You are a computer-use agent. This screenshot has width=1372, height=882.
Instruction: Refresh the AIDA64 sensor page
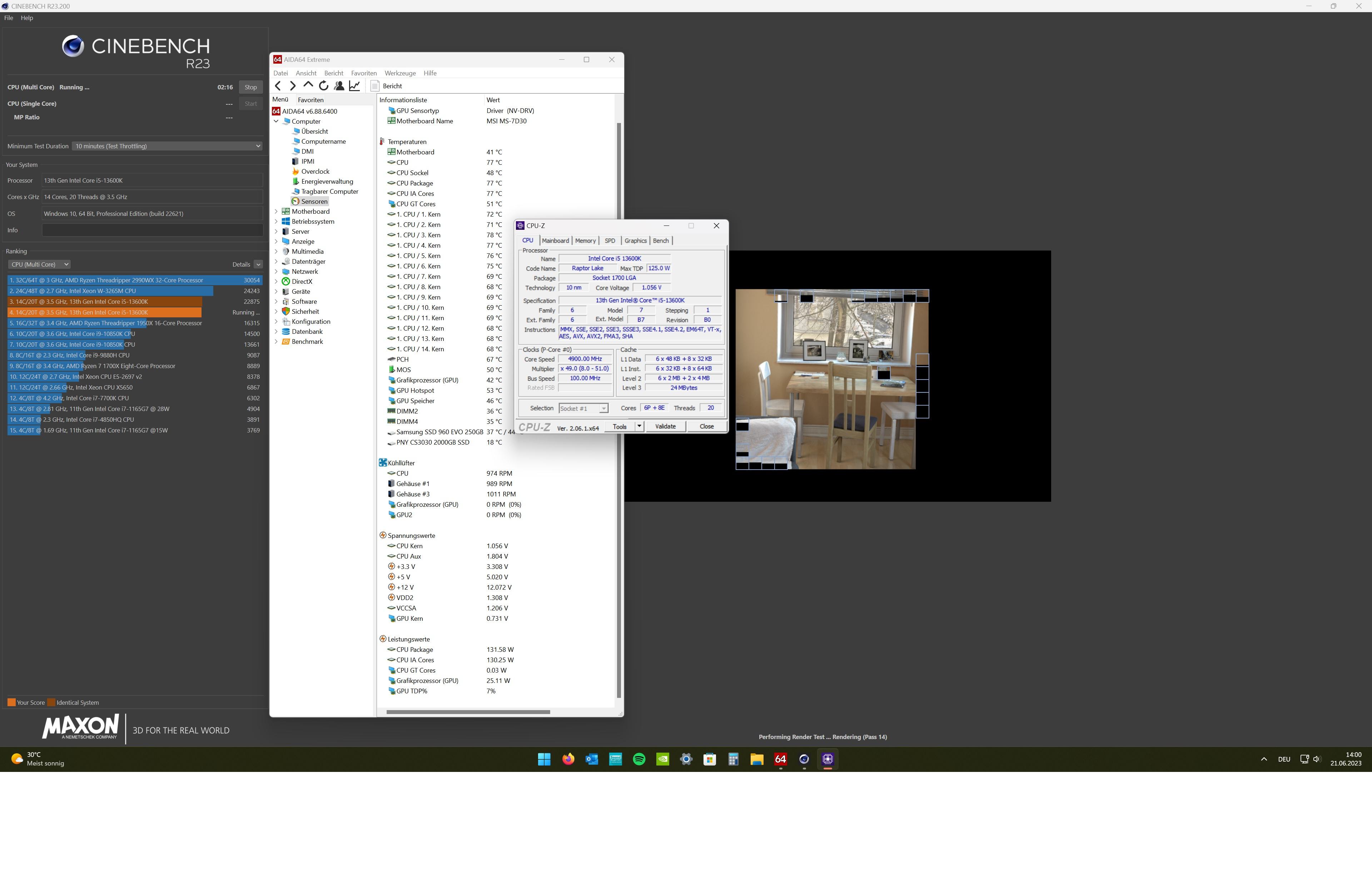point(324,86)
